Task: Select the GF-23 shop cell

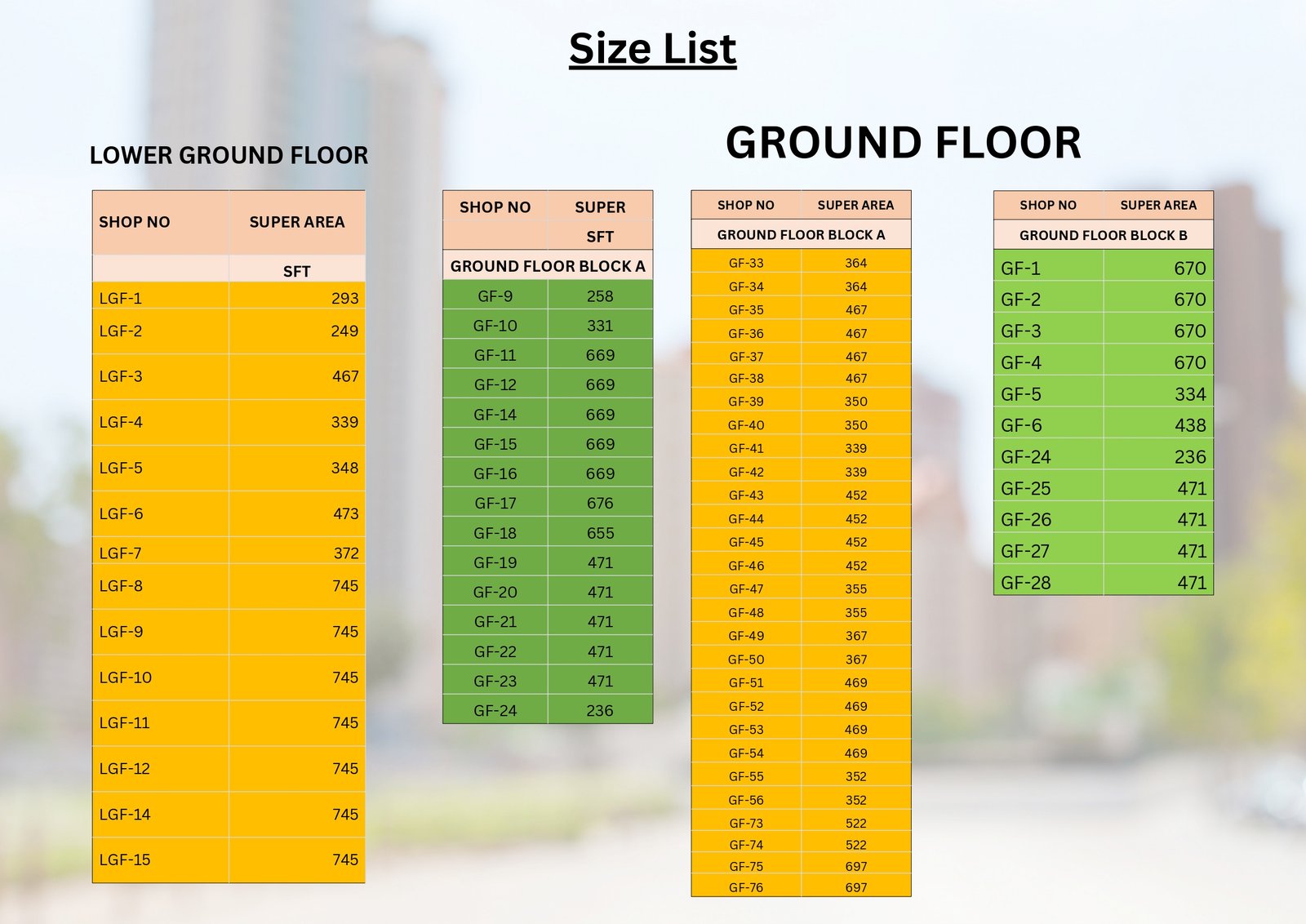Action: 495,681
